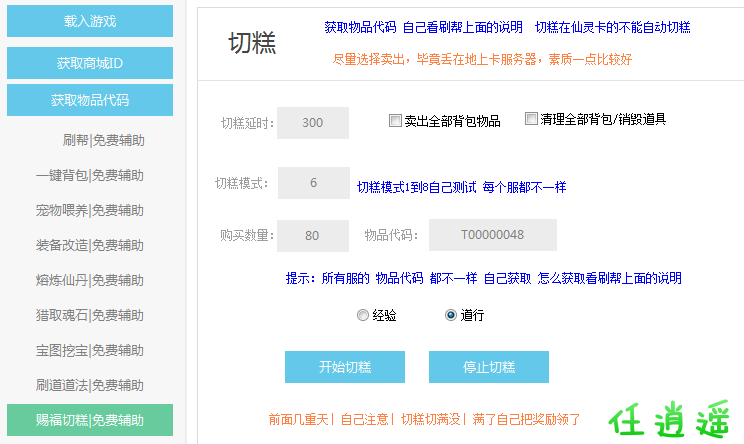Open 刷道道法|免费辅助 menu entry
Screen dimensions: 744x444
(89, 385)
